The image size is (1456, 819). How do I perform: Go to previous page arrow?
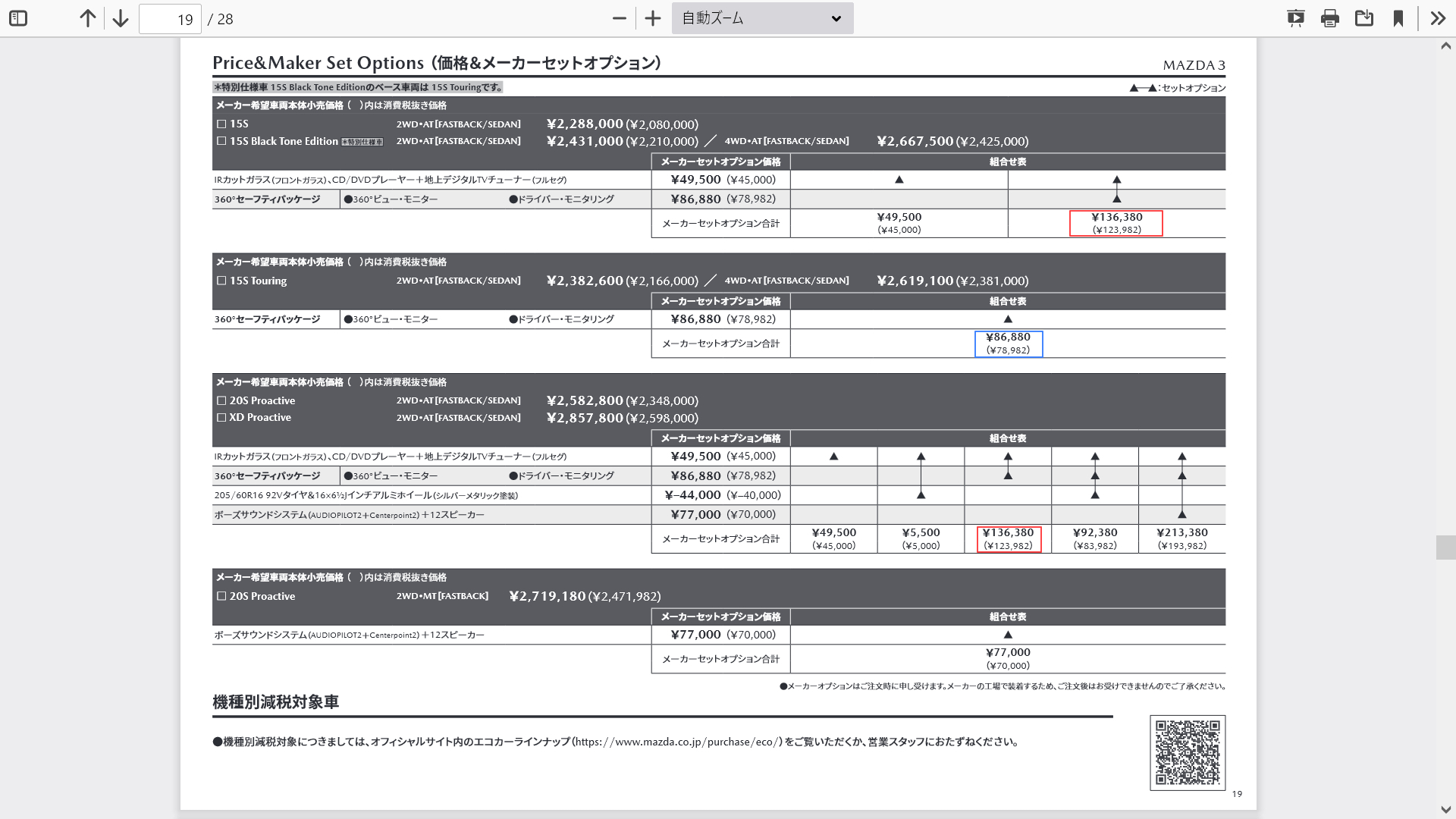88,18
